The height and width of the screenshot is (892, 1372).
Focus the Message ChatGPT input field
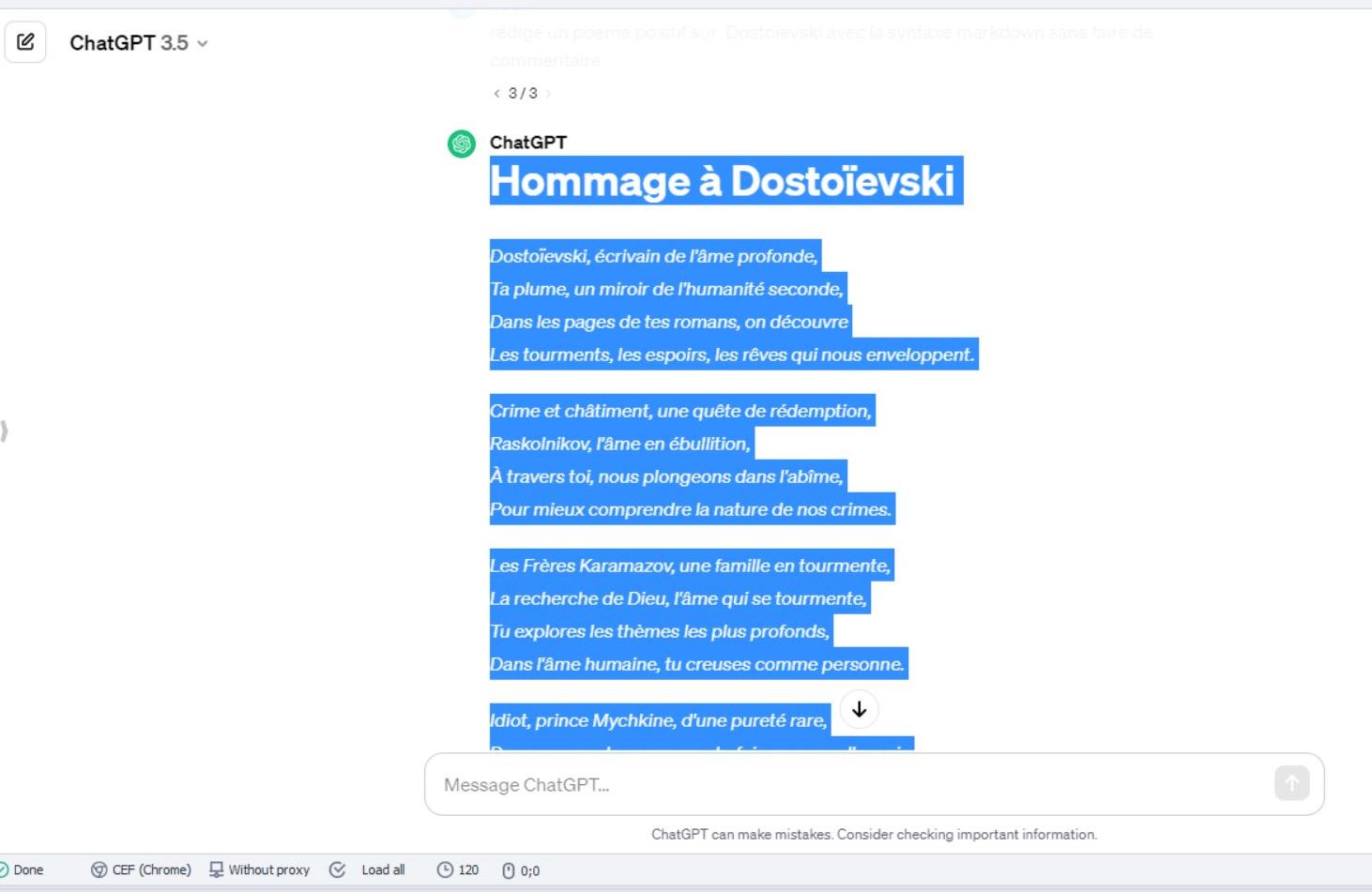(874, 784)
